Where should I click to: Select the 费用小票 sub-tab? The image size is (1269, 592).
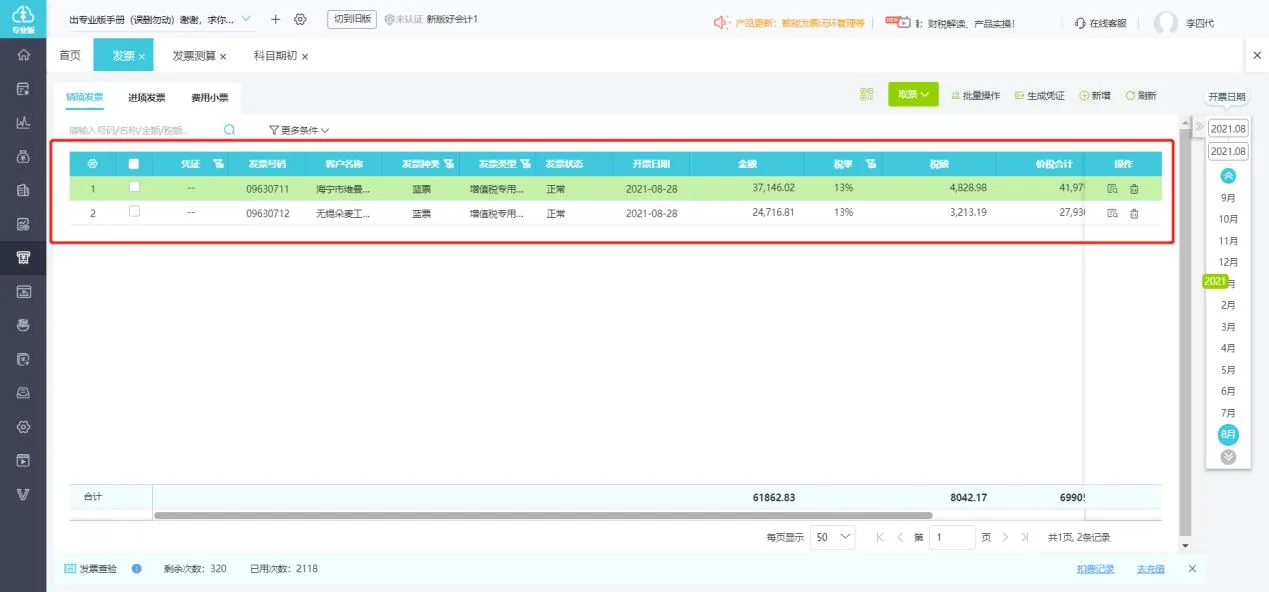tap(210, 97)
